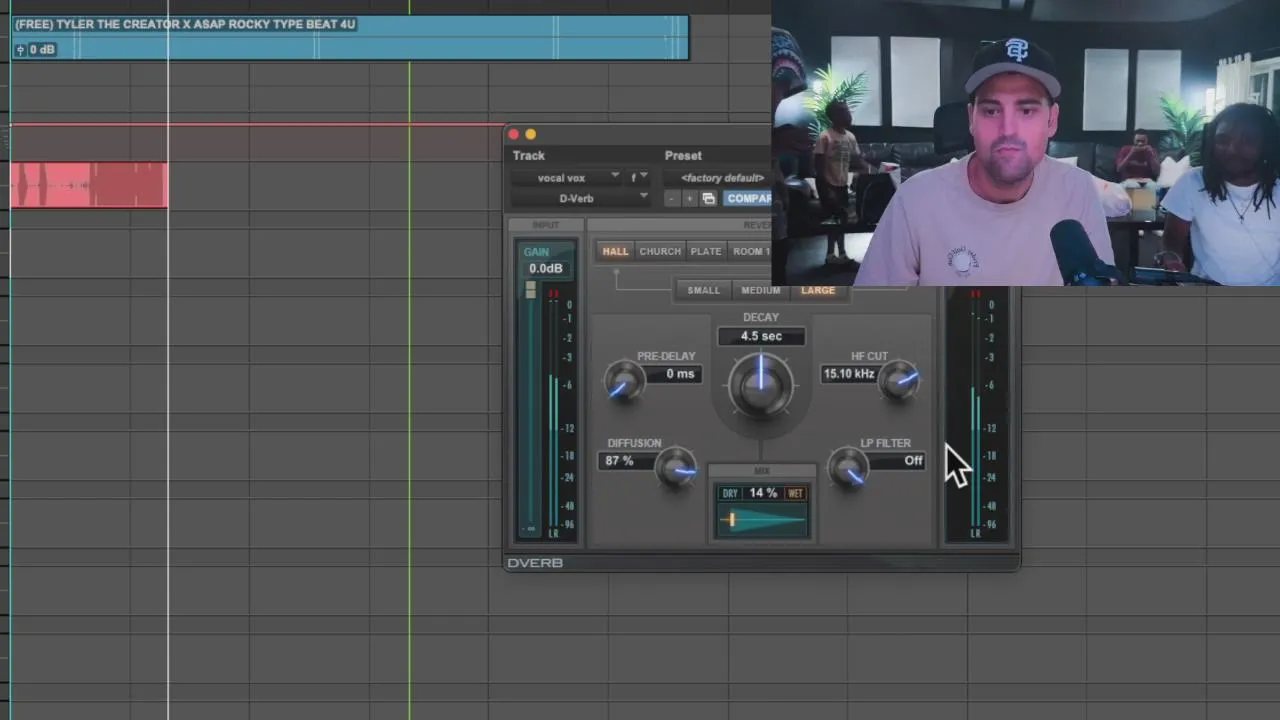Set reverb size to MEDIUM

(x=760, y=290)
